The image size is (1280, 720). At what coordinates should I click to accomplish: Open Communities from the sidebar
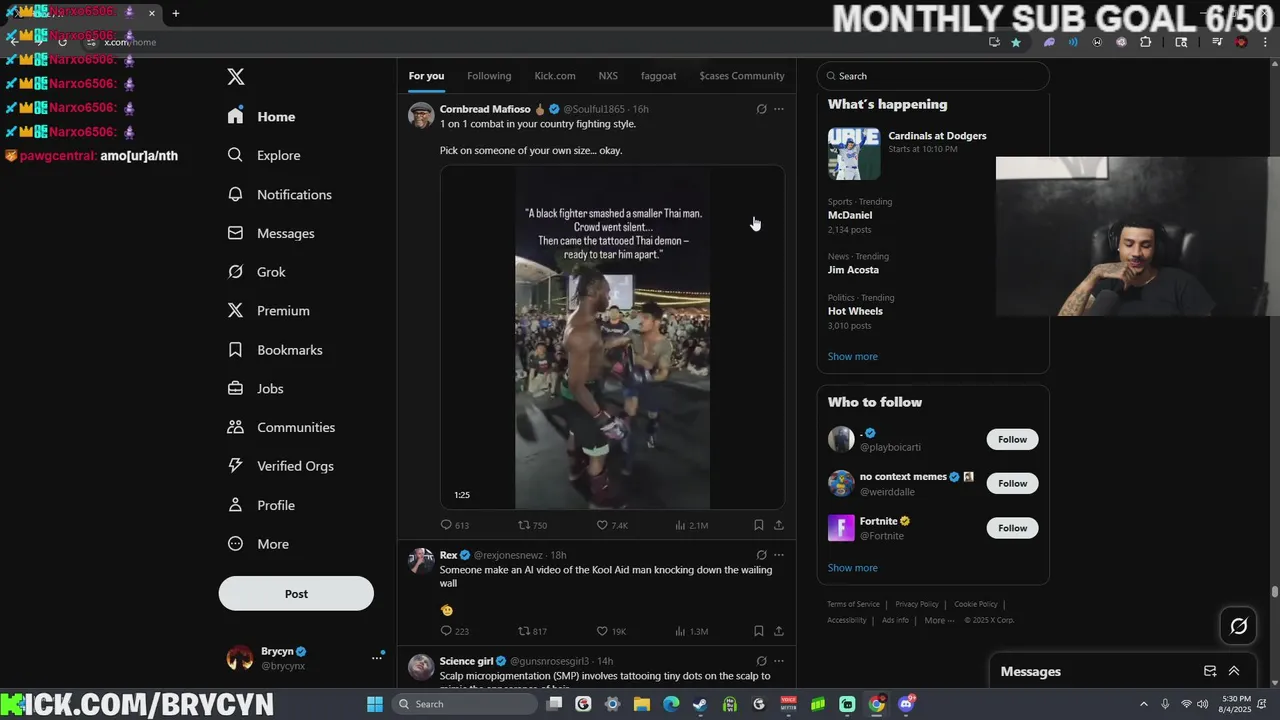point(281,427)
